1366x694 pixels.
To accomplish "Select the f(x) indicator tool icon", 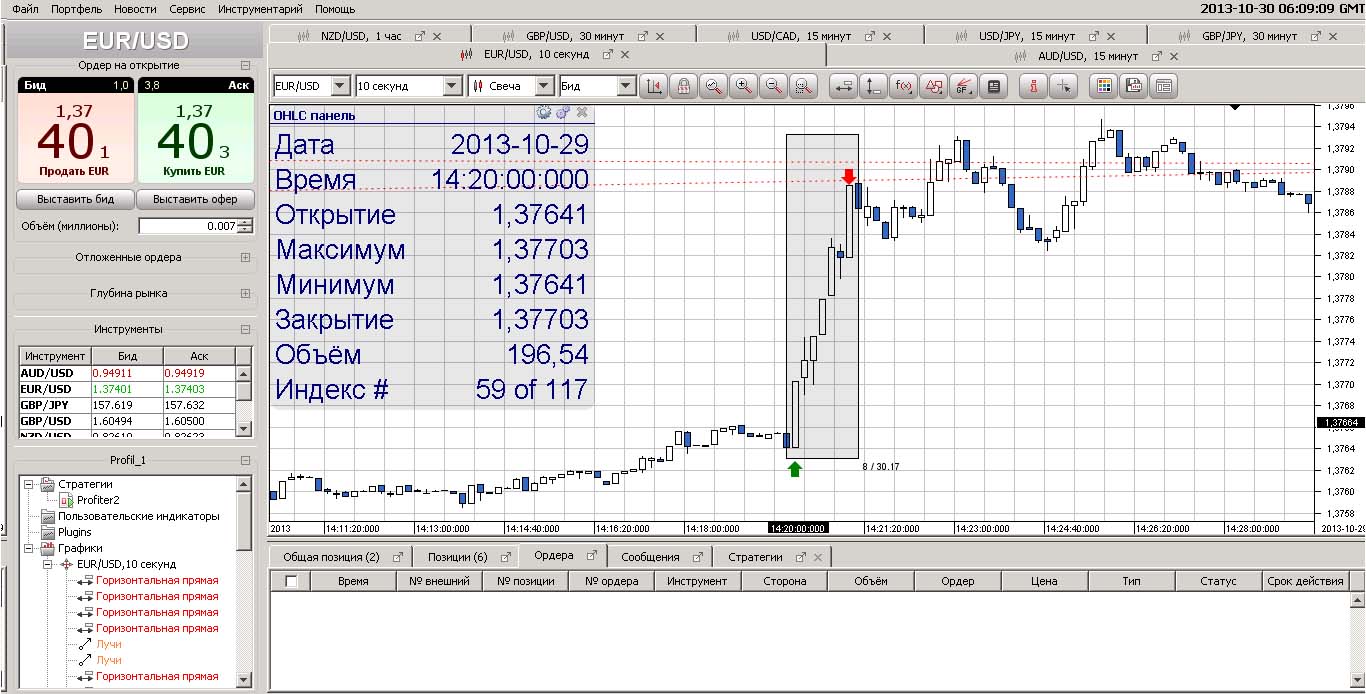I will [x=903, y=86].
